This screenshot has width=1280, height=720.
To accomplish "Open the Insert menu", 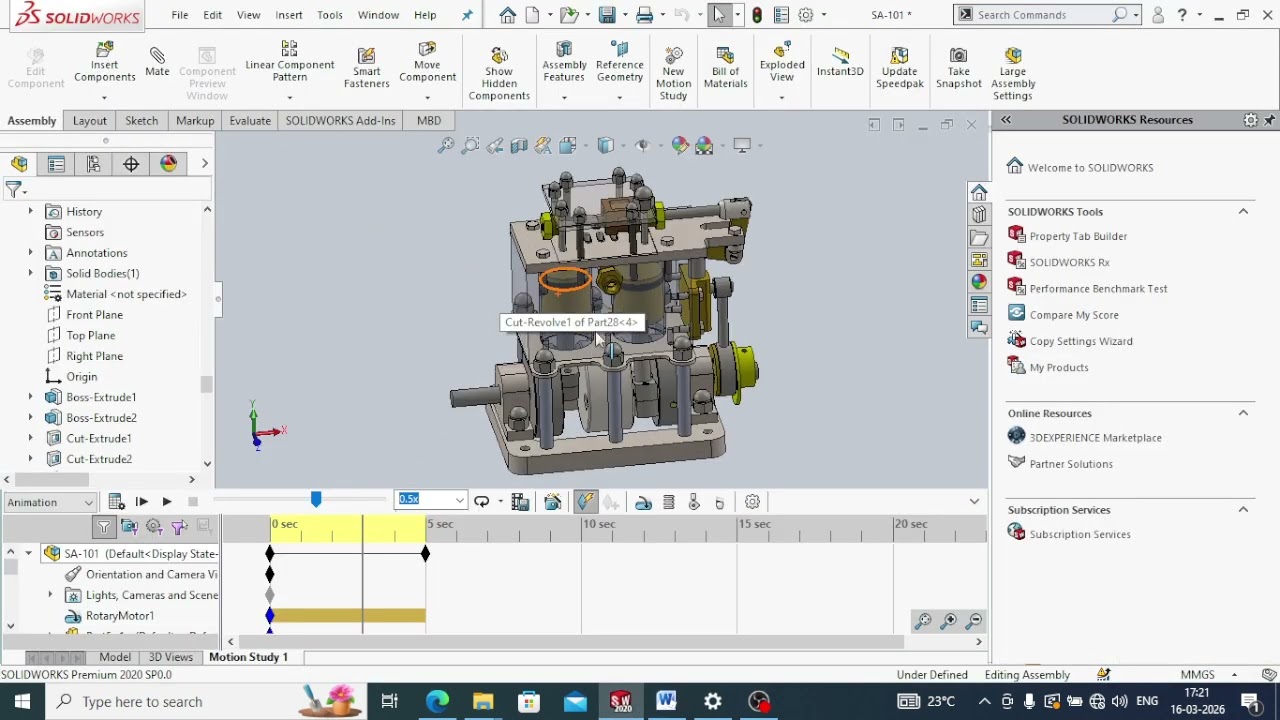I will (289, 15).
